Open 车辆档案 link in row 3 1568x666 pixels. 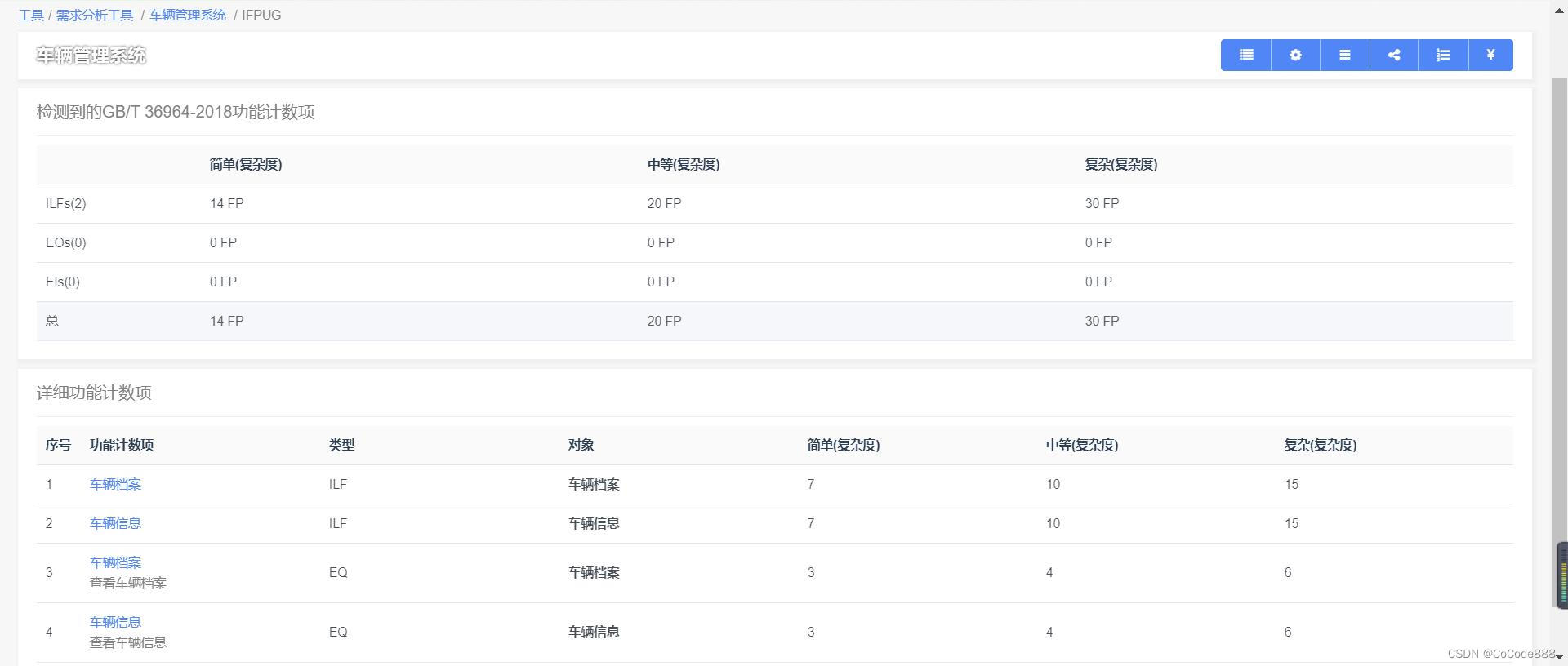pos(115,562)
